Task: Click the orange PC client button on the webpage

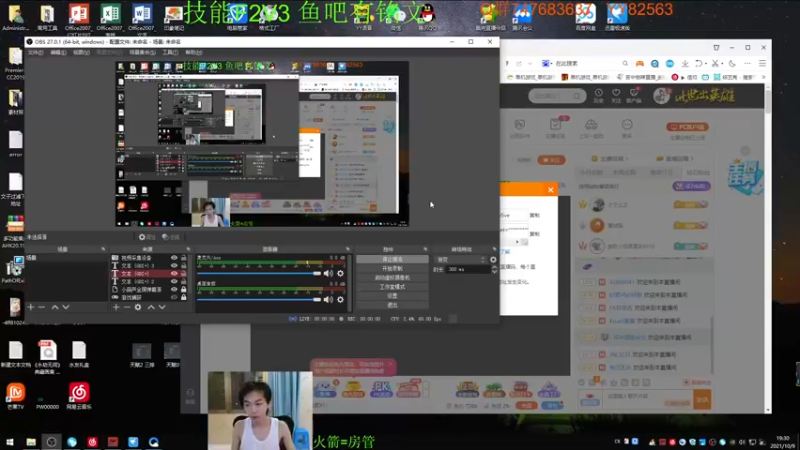Action: click(x=687, y=127)
